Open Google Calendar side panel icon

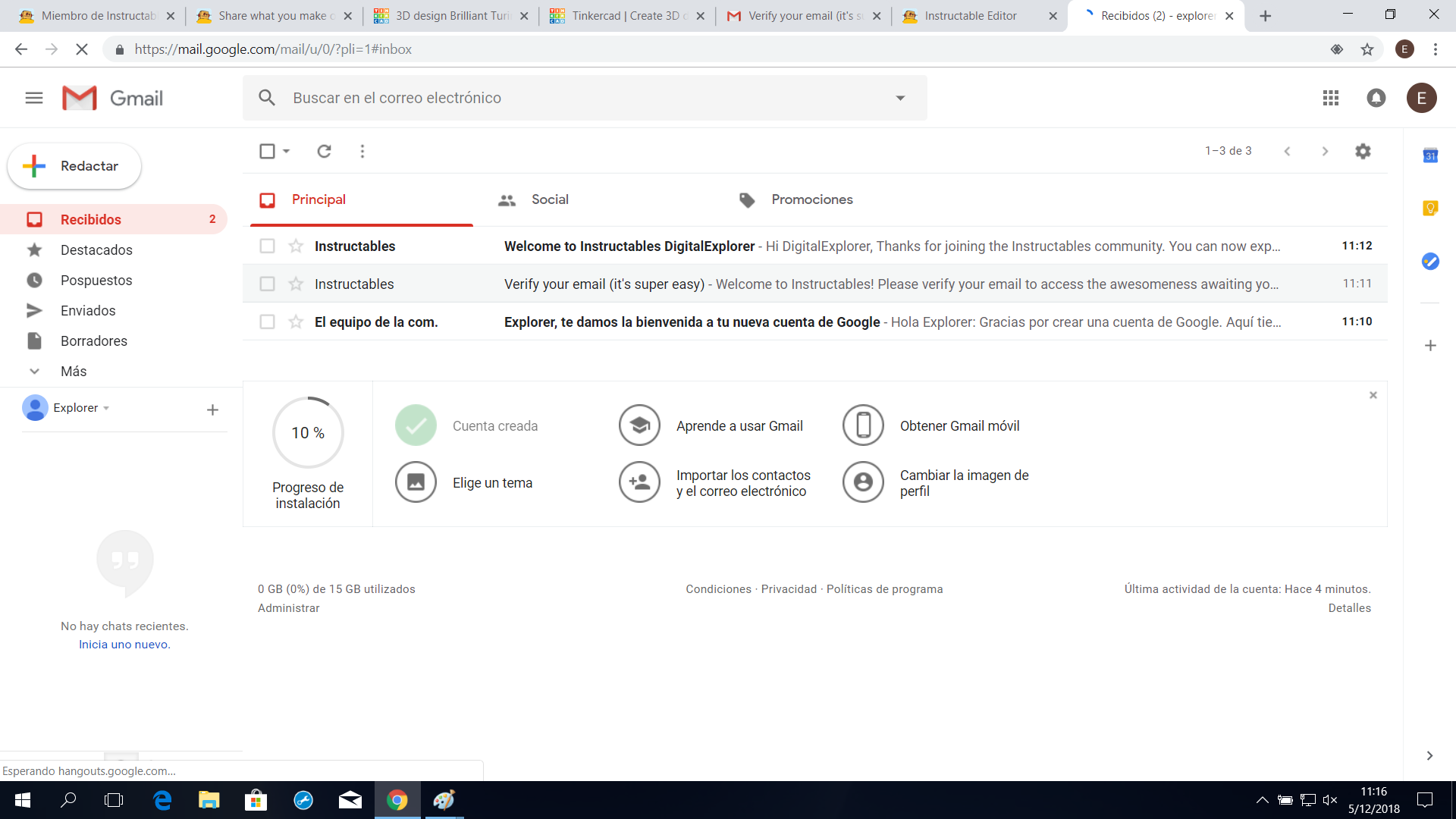point(1430,155)
